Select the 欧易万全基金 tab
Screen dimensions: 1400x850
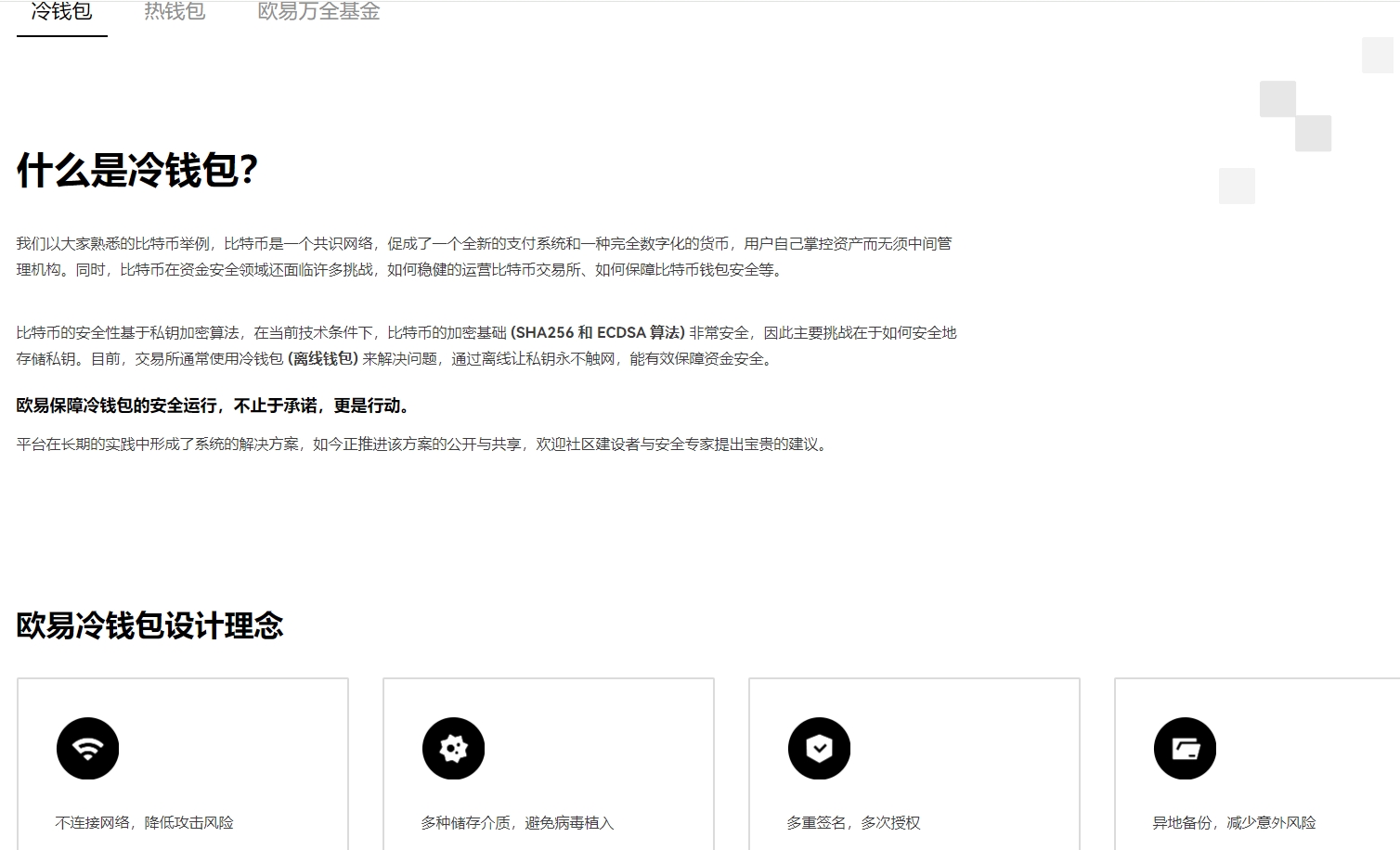click(x=318, y=12)
